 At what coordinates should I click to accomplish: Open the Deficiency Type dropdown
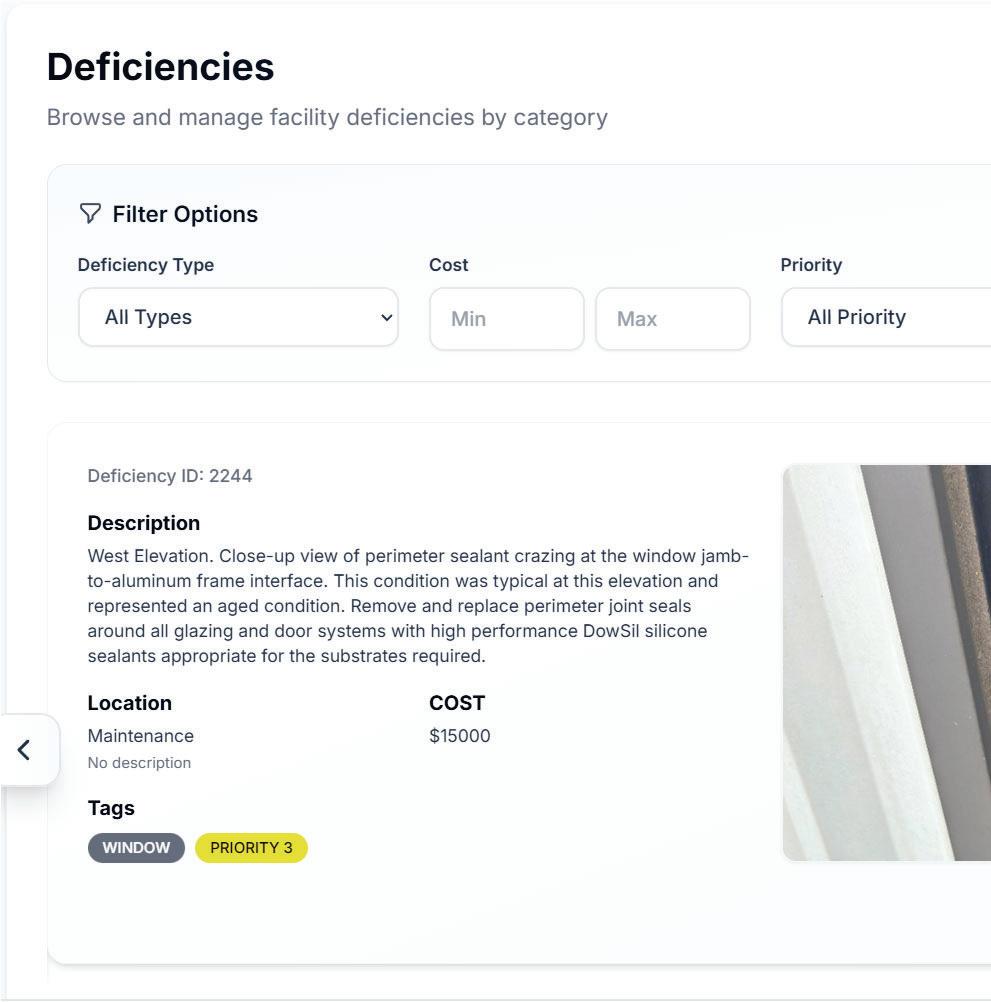[x=238, y=317]
